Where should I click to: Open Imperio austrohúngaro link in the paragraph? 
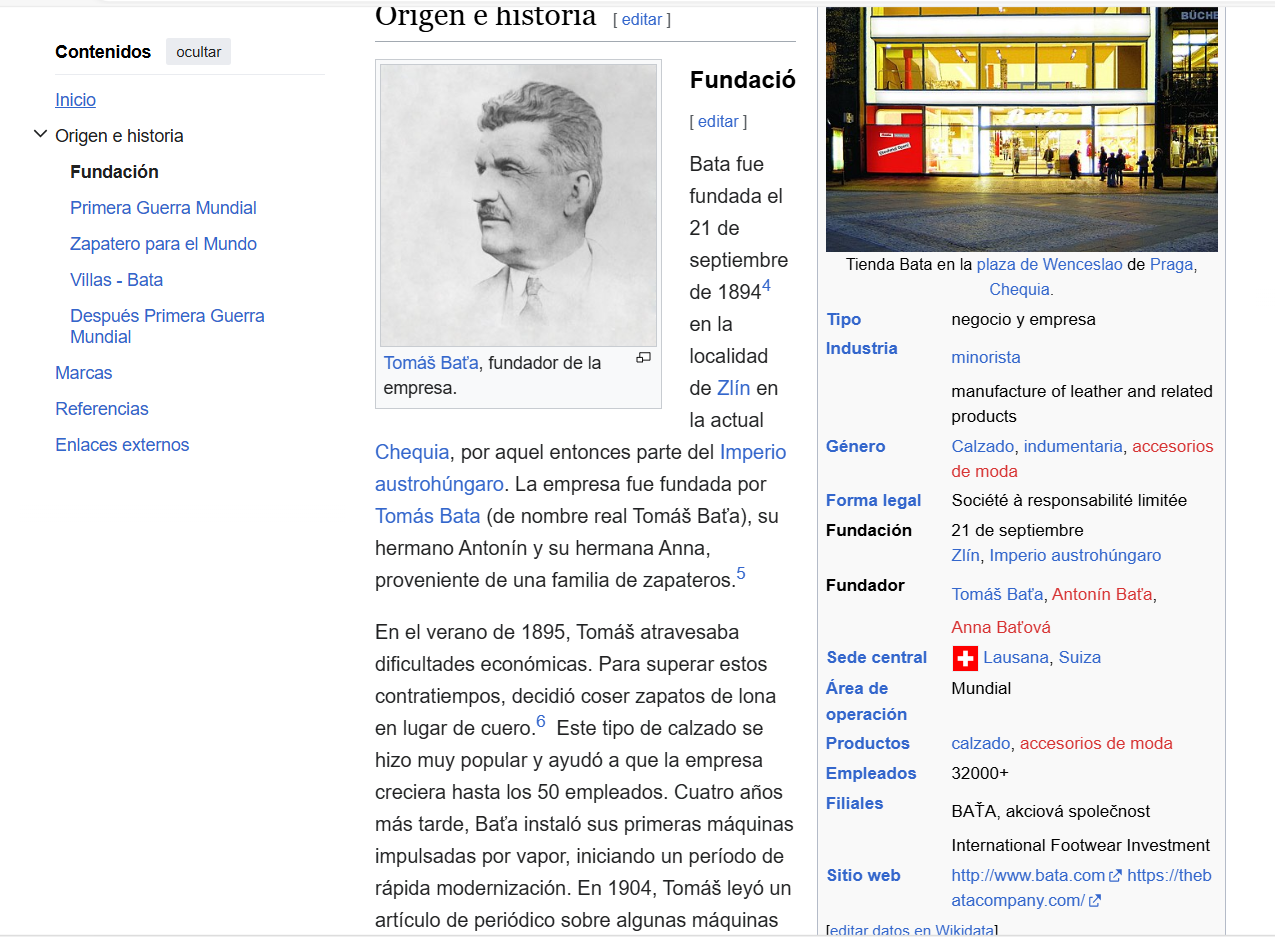click(x=581, y=468)
